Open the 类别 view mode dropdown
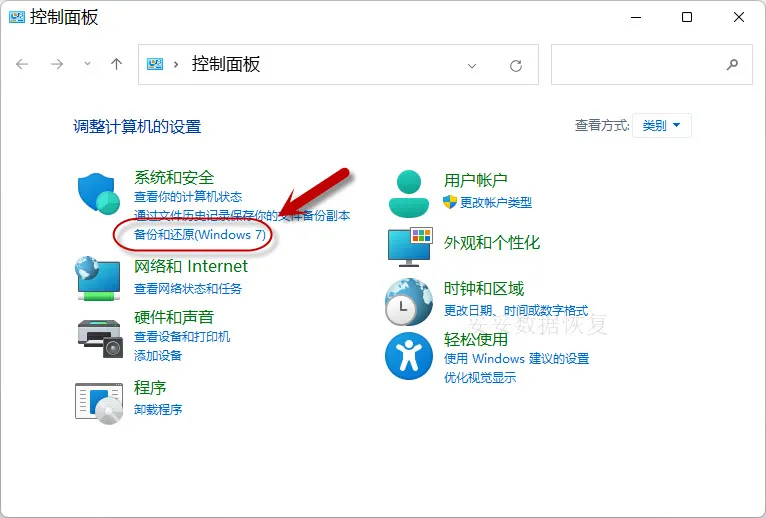Screen dimensions: 766x518 click(x=661, y=126)
